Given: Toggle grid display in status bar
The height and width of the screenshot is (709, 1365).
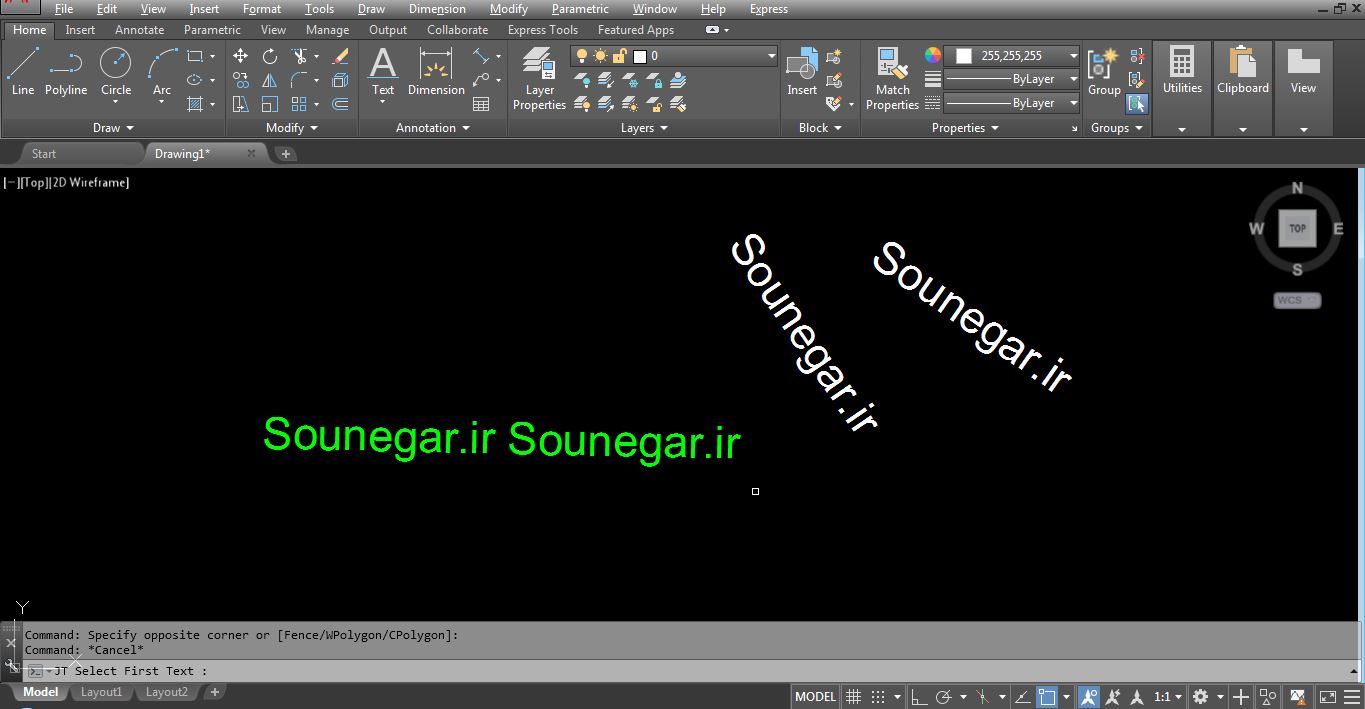Looking at the screenshot, I should coord(853,696).
